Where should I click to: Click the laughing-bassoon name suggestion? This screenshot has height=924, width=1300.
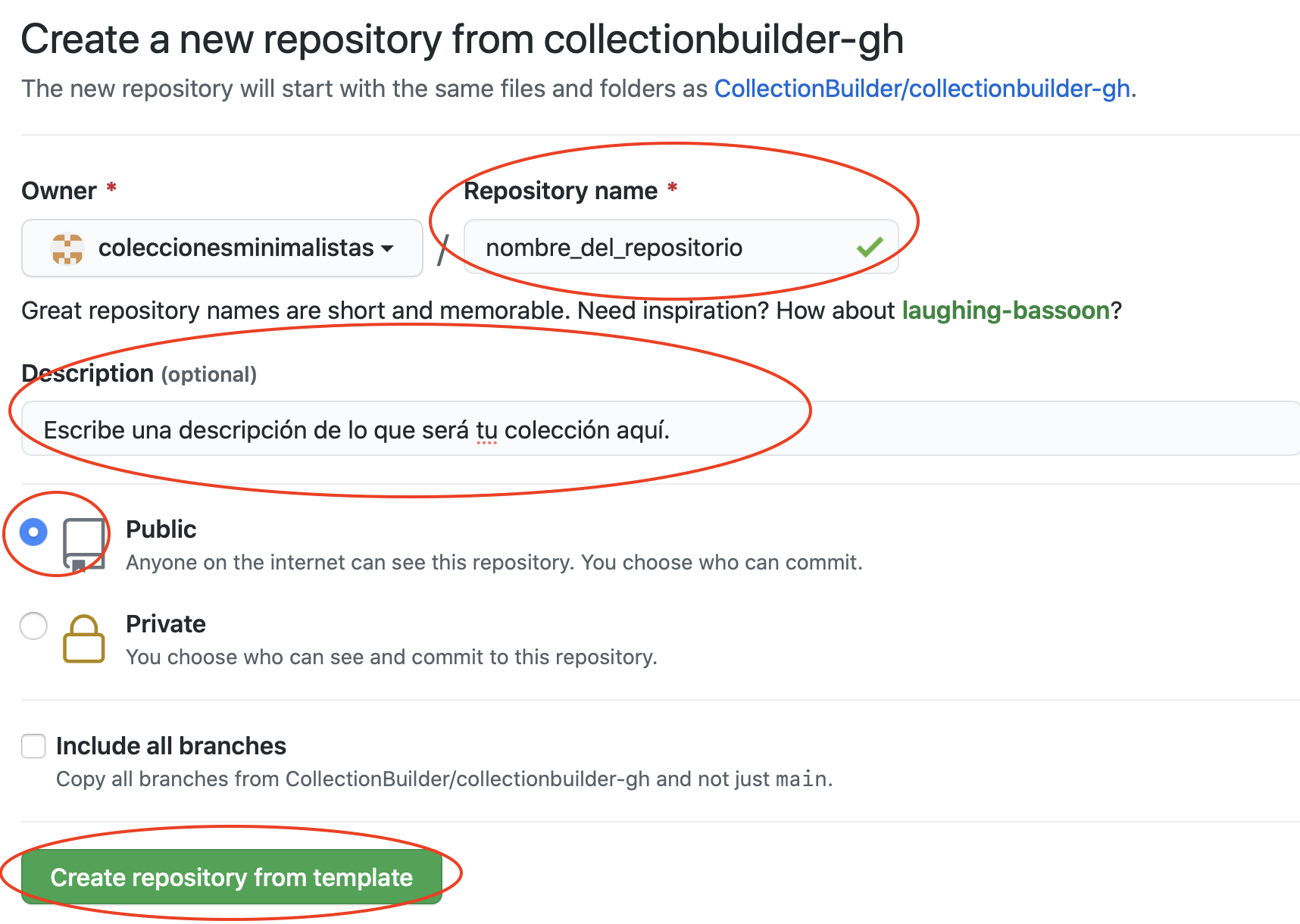[x=1005, y=310]
